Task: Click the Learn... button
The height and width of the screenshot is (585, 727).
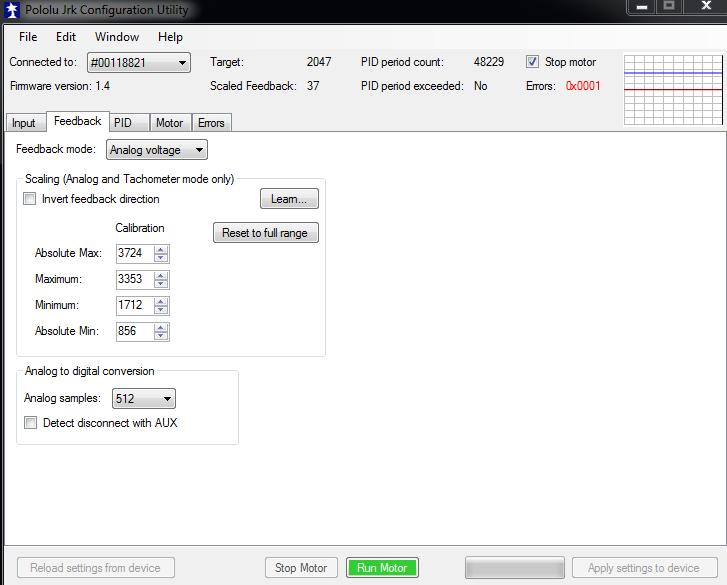Action: [289, 199]
